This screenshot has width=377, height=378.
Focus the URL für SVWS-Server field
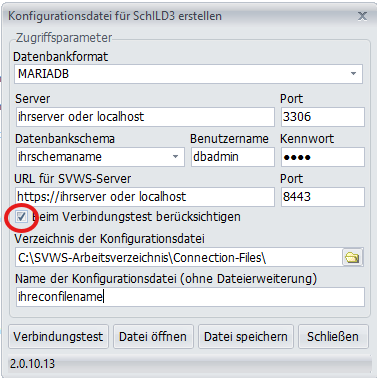(x=145, y=197)
